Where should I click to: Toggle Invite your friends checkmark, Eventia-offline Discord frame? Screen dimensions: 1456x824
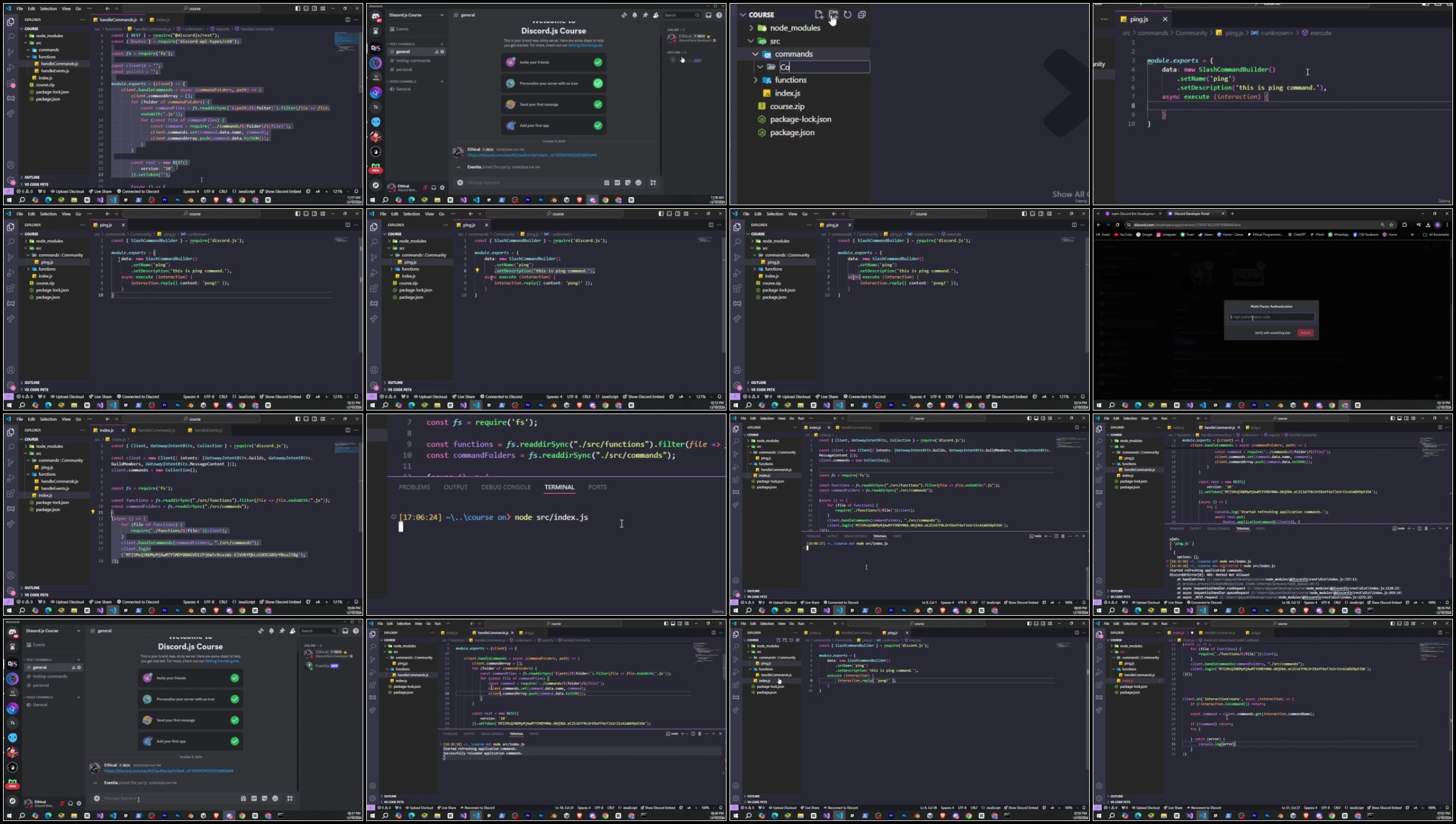point(598,62)
